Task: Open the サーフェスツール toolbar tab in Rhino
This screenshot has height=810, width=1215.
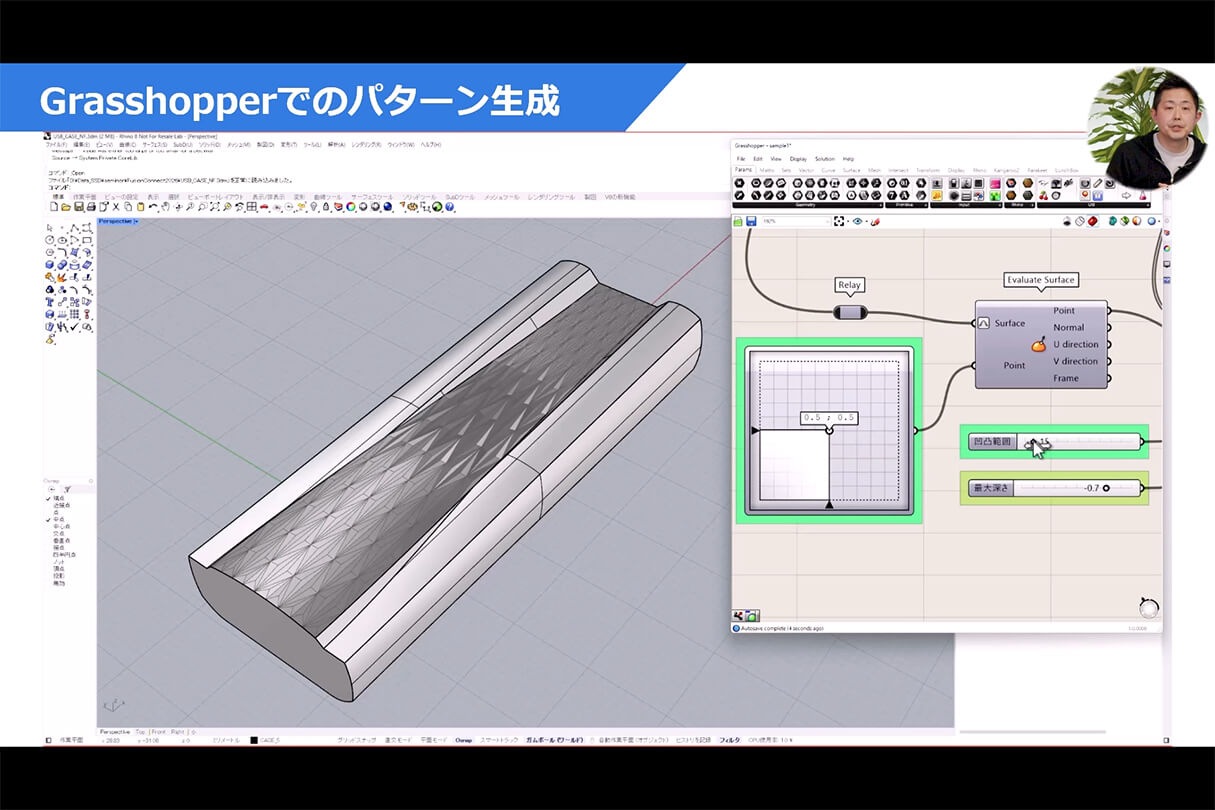Action: pos(372,196)
